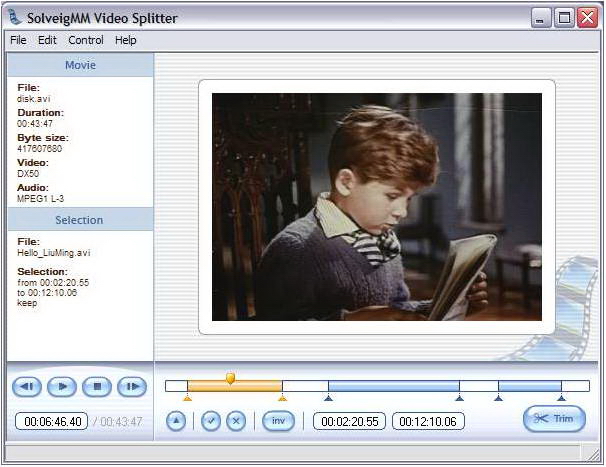Add a marker with the triangle button

[x=176, y=421]
